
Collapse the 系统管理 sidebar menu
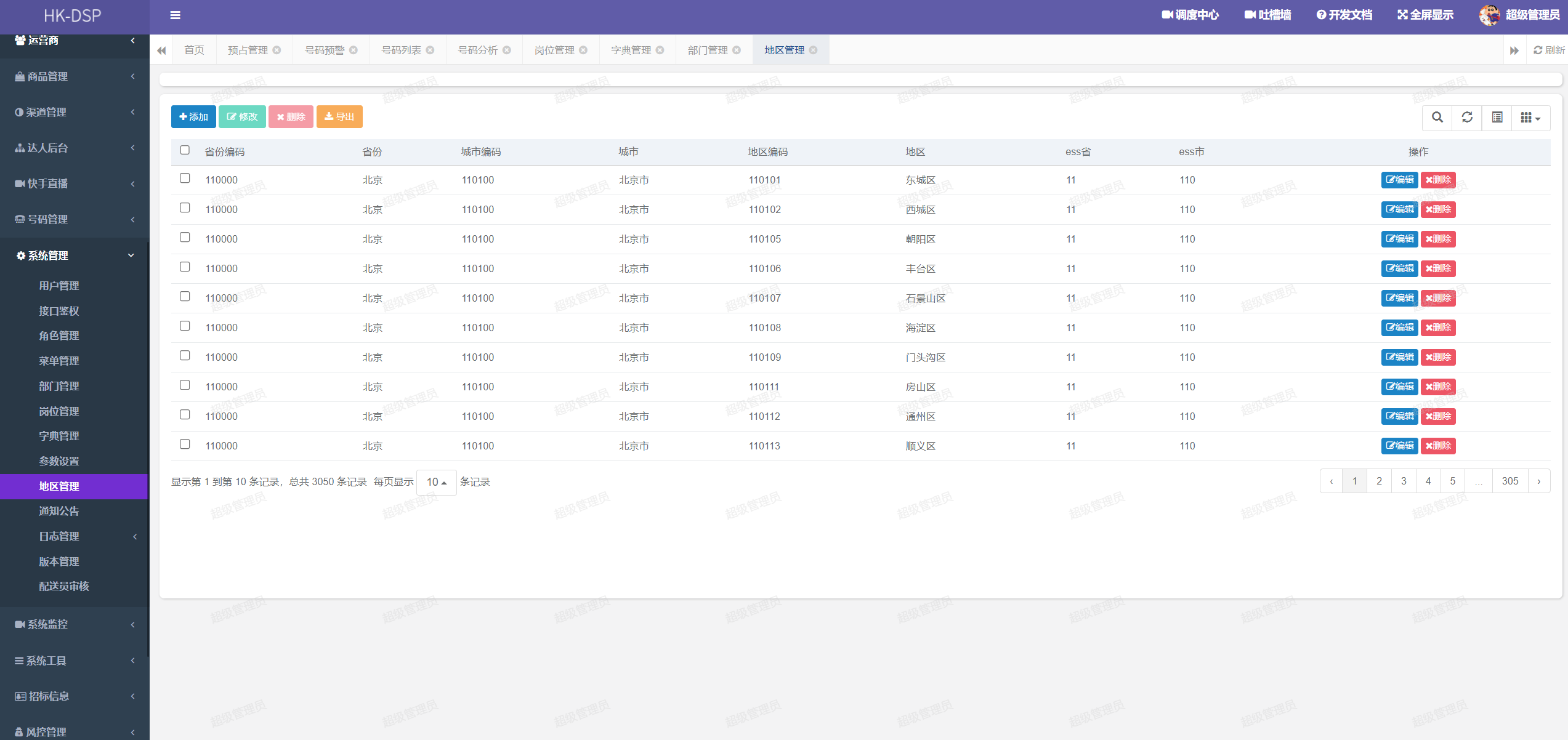point(75,255)
